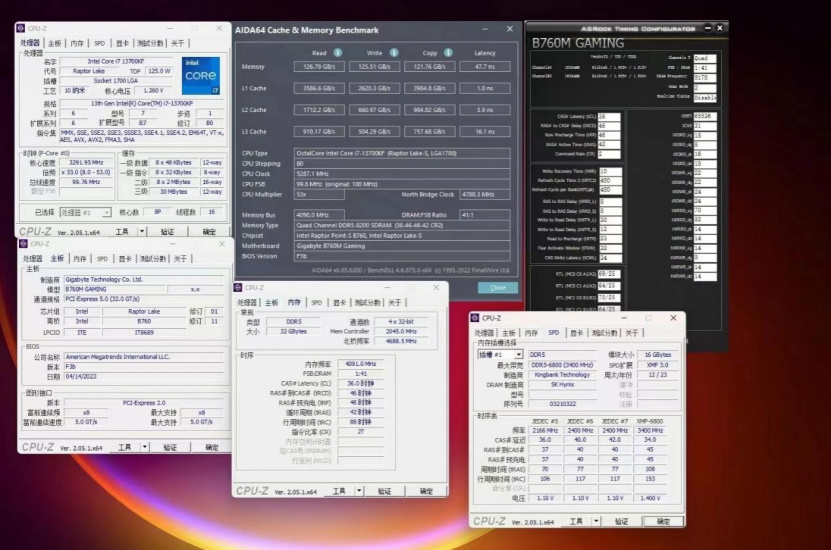Click the BIOS date 04/14/2023 in the mainboard window
The width and height of the screenshot is (831, 550).
144,376
